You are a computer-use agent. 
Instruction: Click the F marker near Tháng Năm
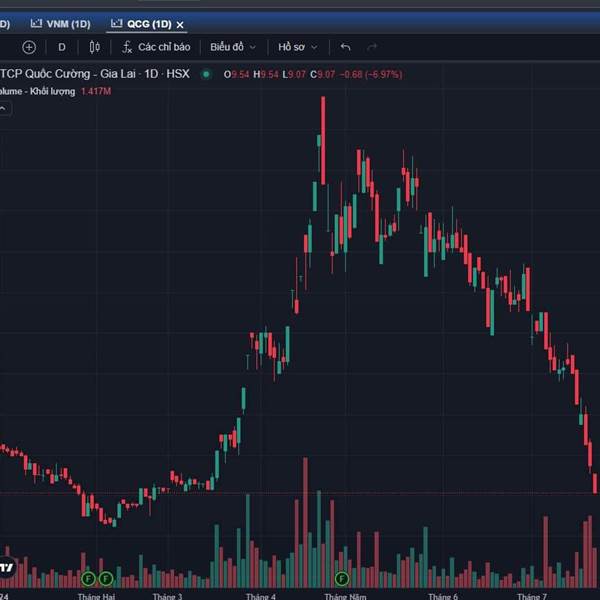click(342, 579)
